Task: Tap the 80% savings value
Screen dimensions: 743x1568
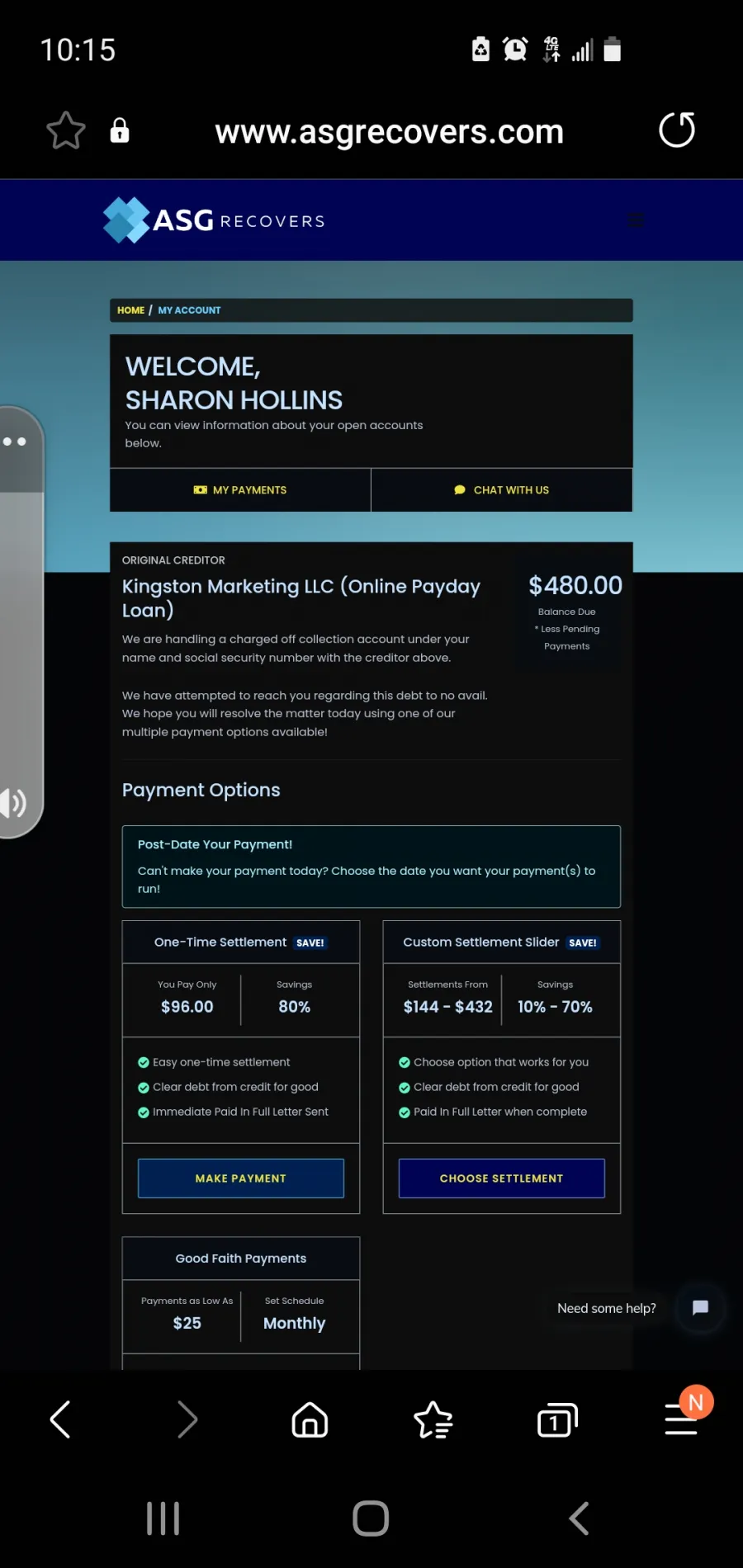Action: point(295,1007)
